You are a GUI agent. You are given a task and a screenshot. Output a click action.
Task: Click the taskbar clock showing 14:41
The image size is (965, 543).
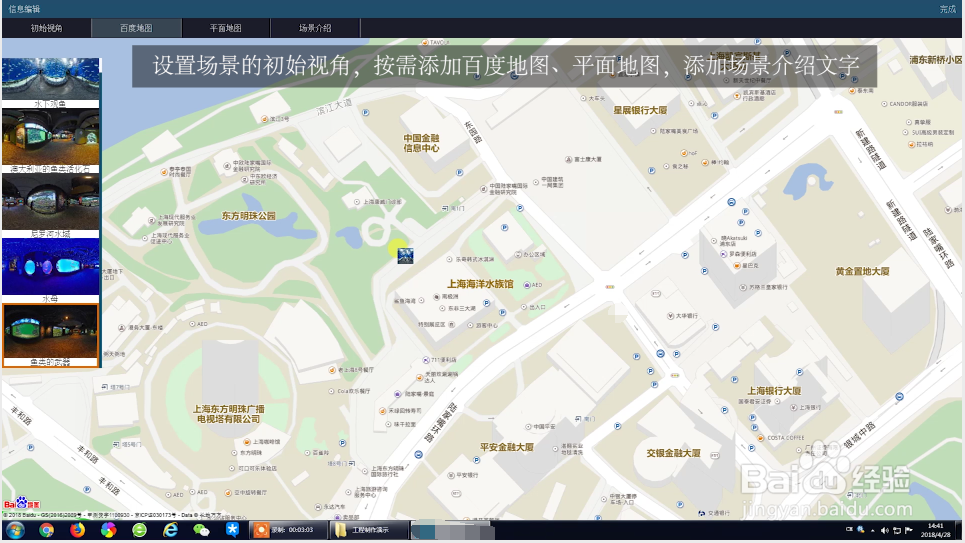(x=935, y=530)
